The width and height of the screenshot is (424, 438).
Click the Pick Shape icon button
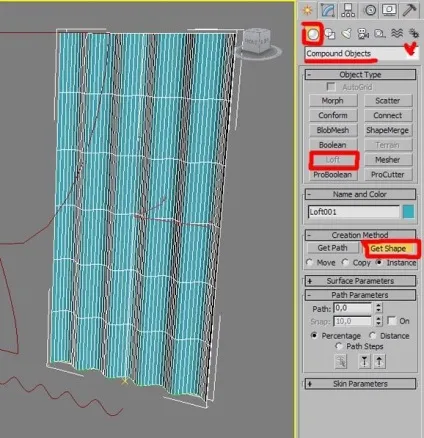pyautogui.click(x=341, y=362)
